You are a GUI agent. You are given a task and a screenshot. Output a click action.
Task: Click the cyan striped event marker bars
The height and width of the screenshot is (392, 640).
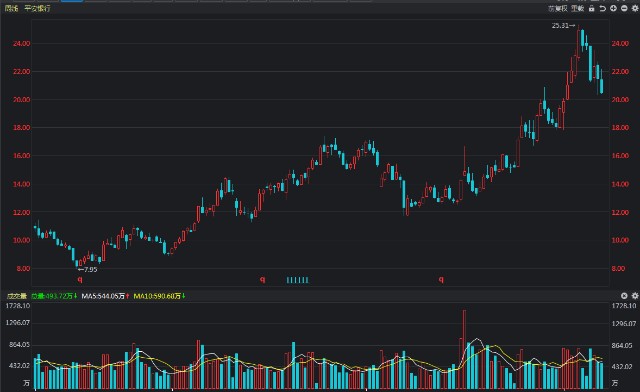[298, 280]
